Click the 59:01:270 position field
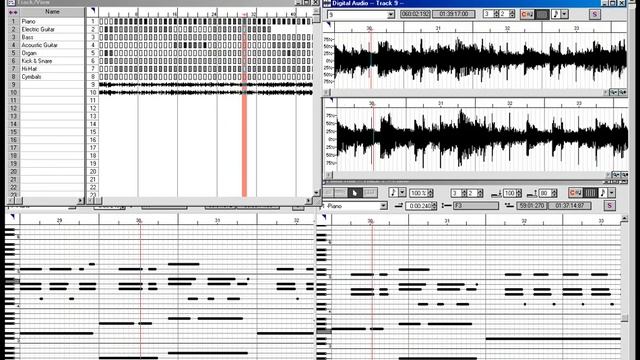 (531, 206)
